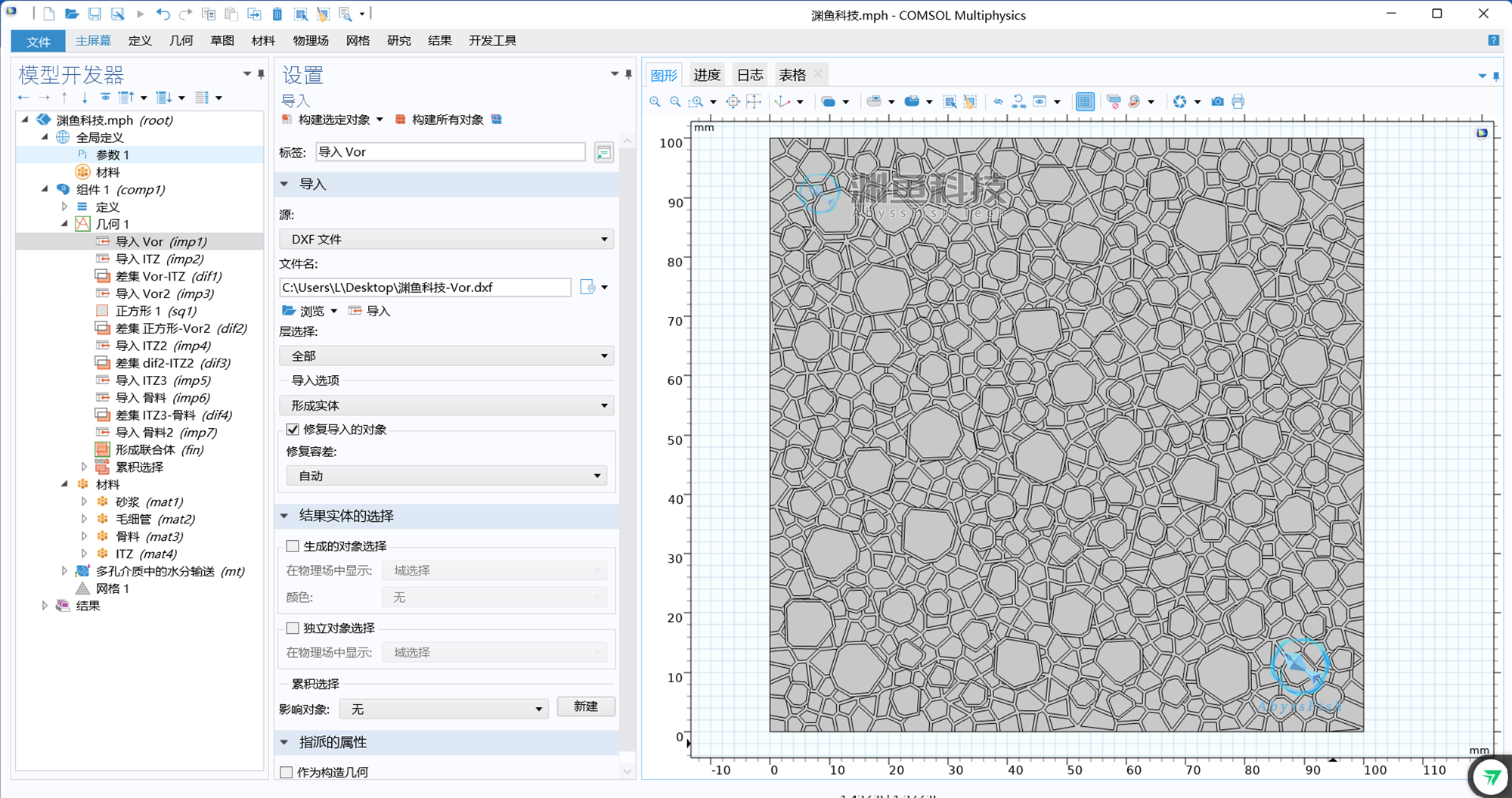Click the clear selection broom icon in graphics toolbar

tap(970, 101)
